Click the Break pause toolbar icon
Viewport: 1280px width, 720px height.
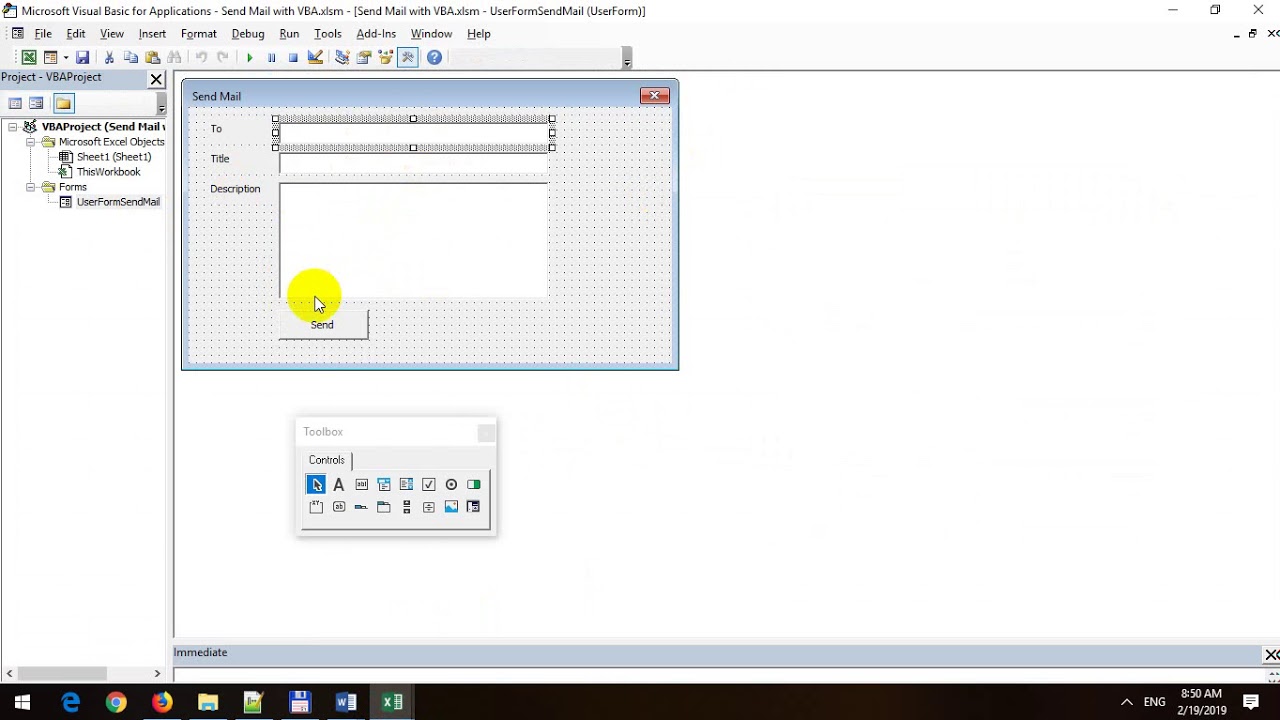(271, 58)
